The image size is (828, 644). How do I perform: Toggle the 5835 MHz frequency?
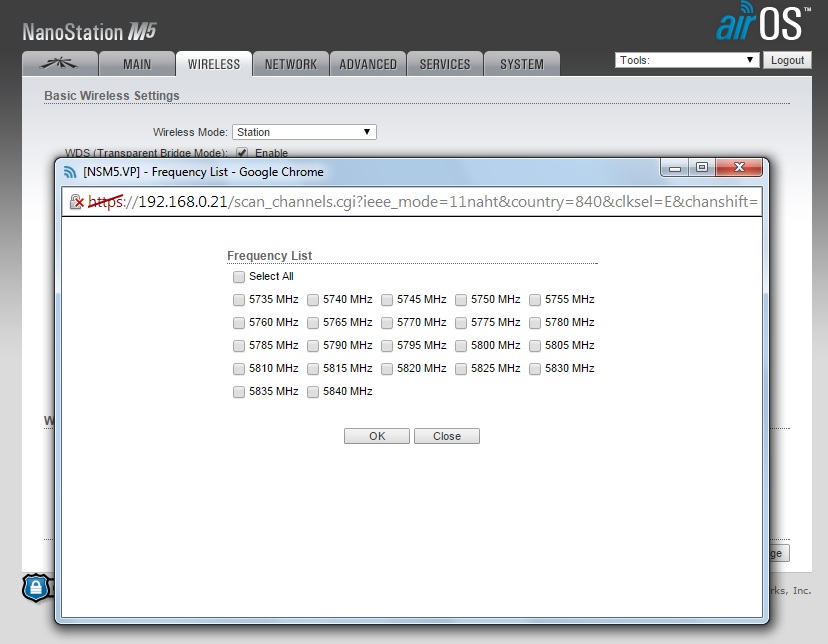click(x=239, y=392)
